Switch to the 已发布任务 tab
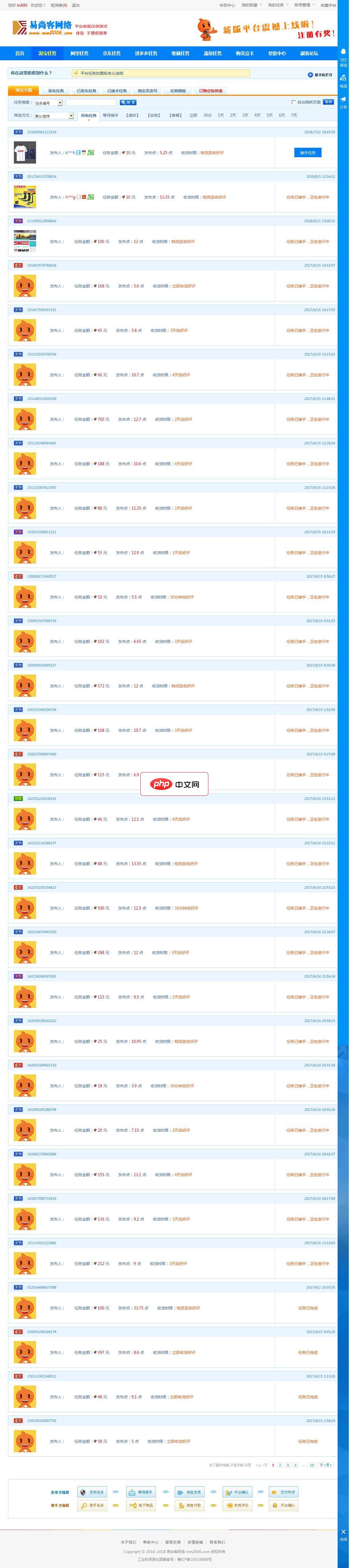 click(x=86, y=91)
